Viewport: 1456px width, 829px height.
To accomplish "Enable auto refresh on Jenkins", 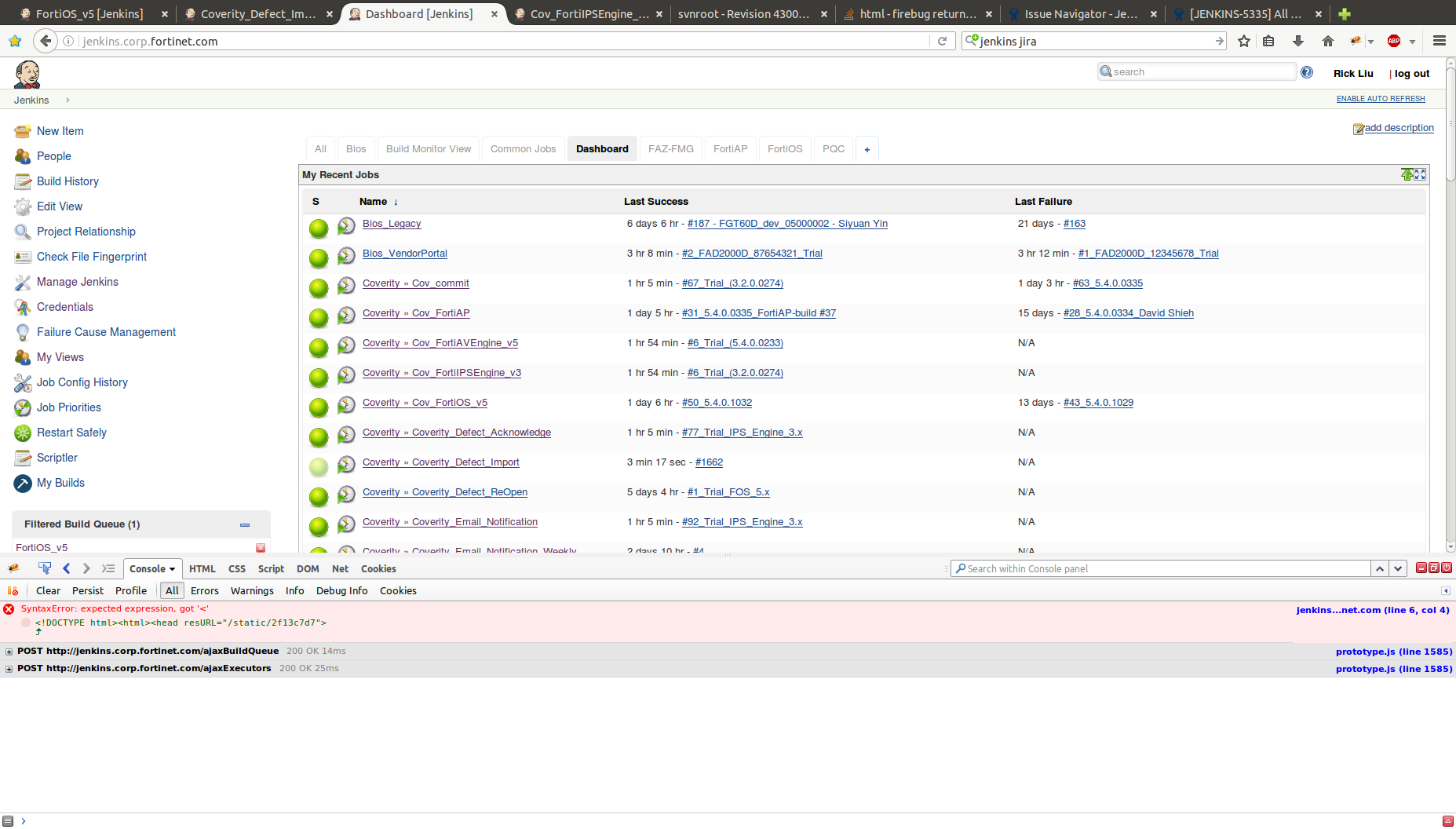I will pos(1380,99).
